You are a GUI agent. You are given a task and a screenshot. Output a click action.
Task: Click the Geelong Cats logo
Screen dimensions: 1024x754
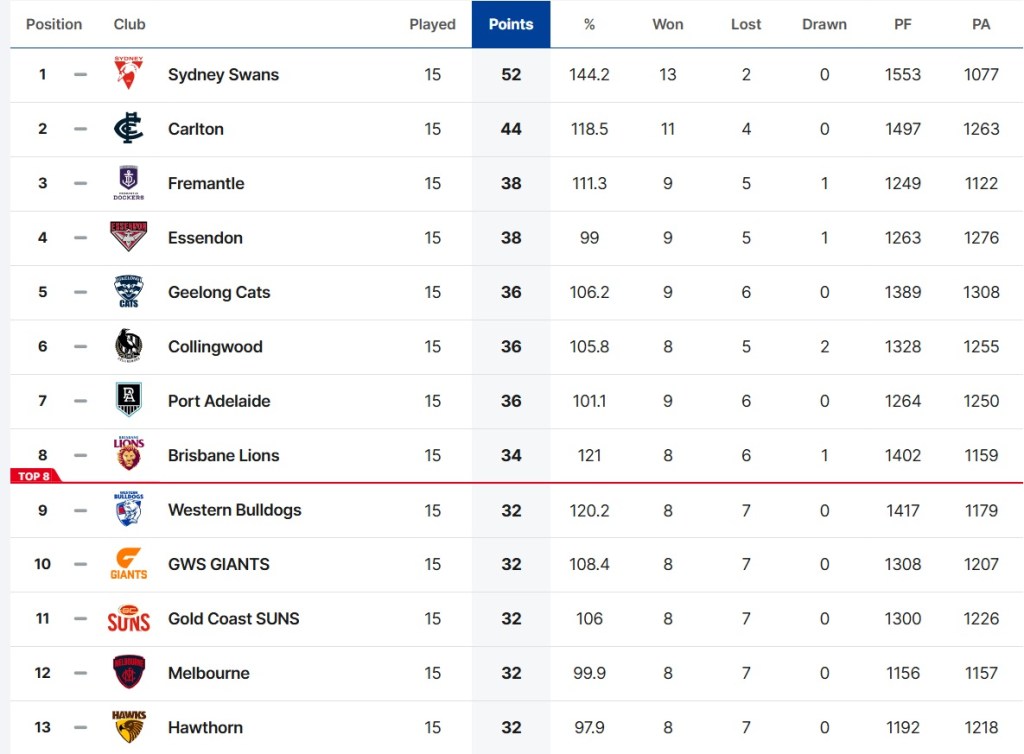click(x=128, y=293)
